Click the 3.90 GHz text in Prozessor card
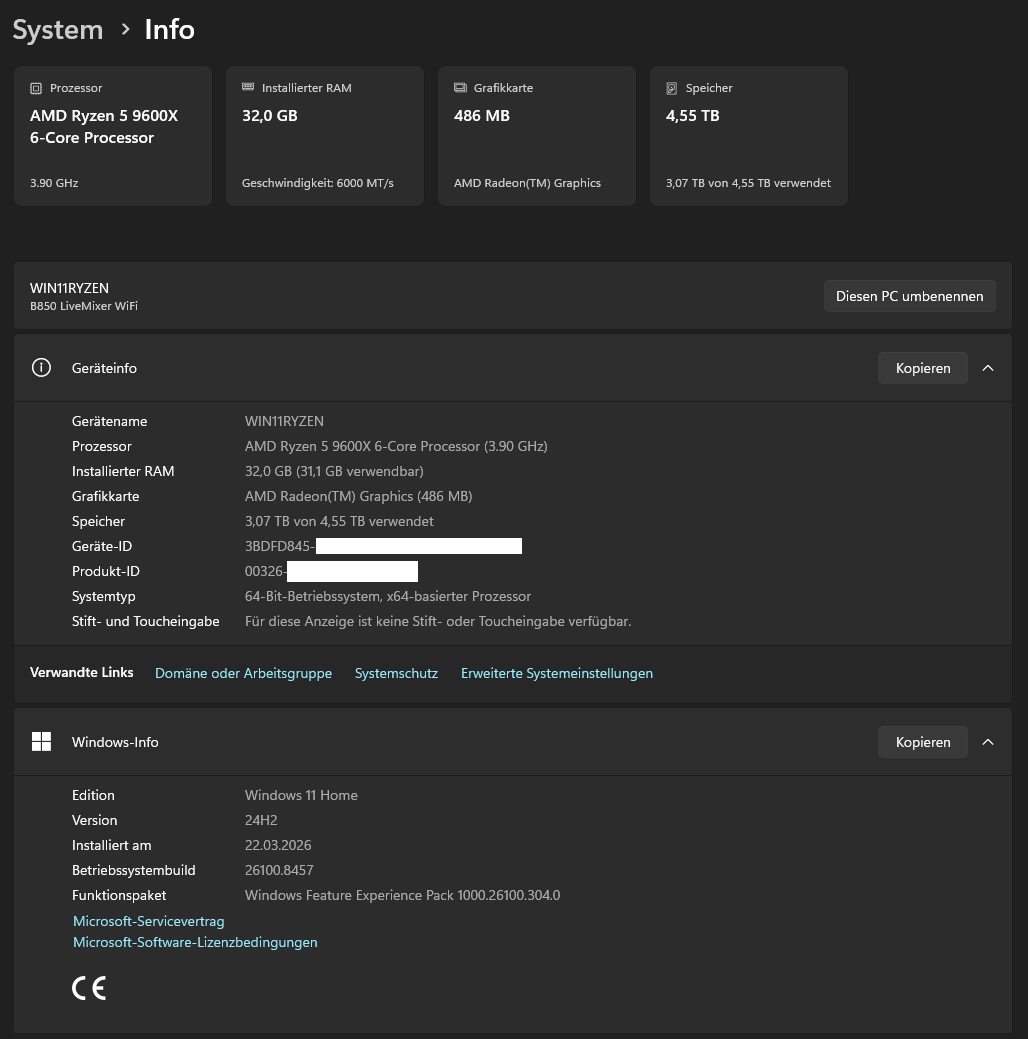The width and height of the screenshot is (1028, 1039). 54,183
